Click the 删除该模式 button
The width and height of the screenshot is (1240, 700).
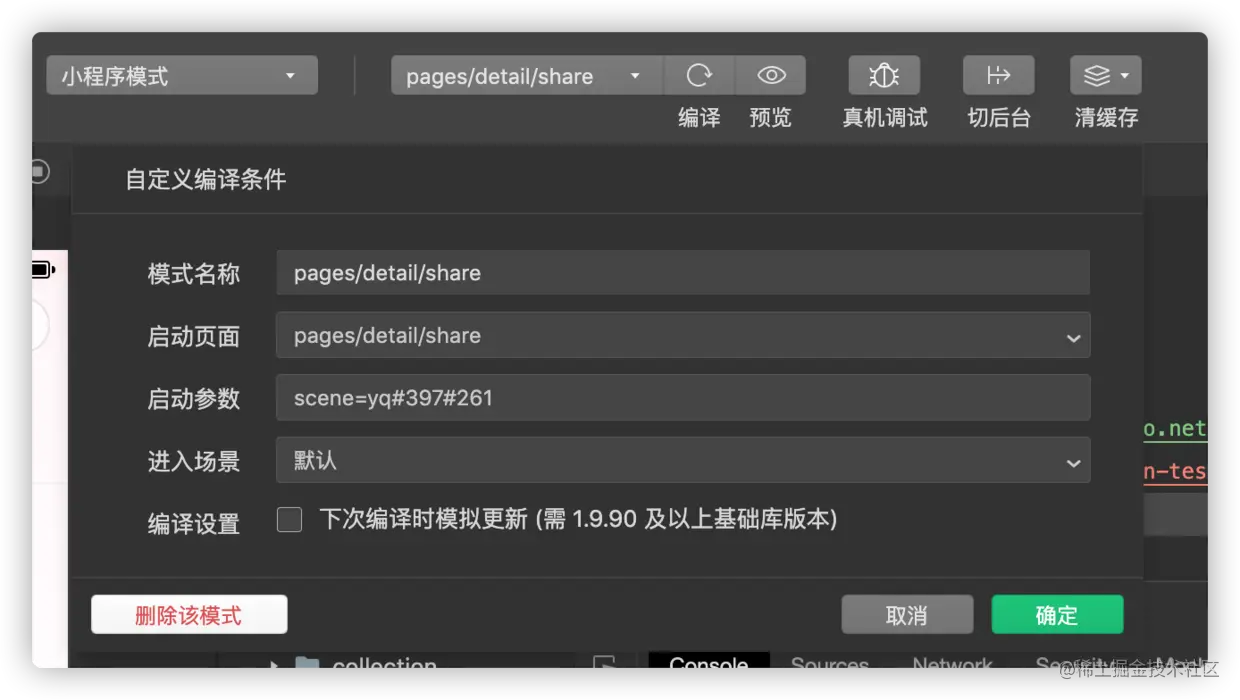189,615
